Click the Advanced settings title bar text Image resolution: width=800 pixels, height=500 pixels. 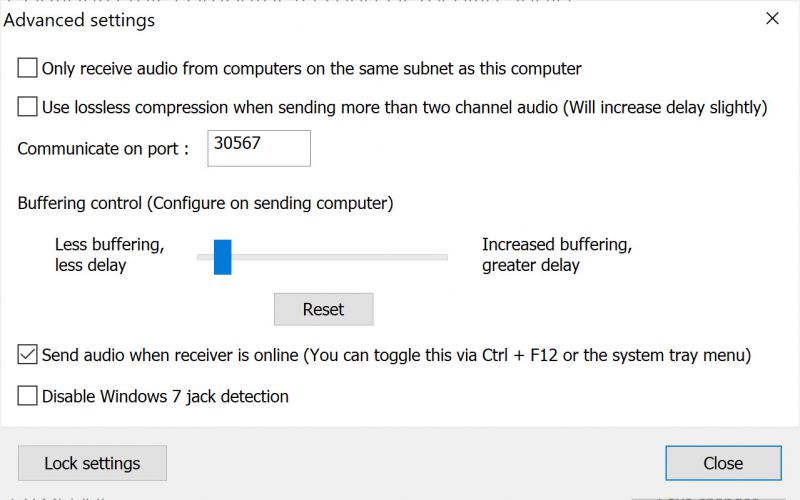tap(80, 20)
